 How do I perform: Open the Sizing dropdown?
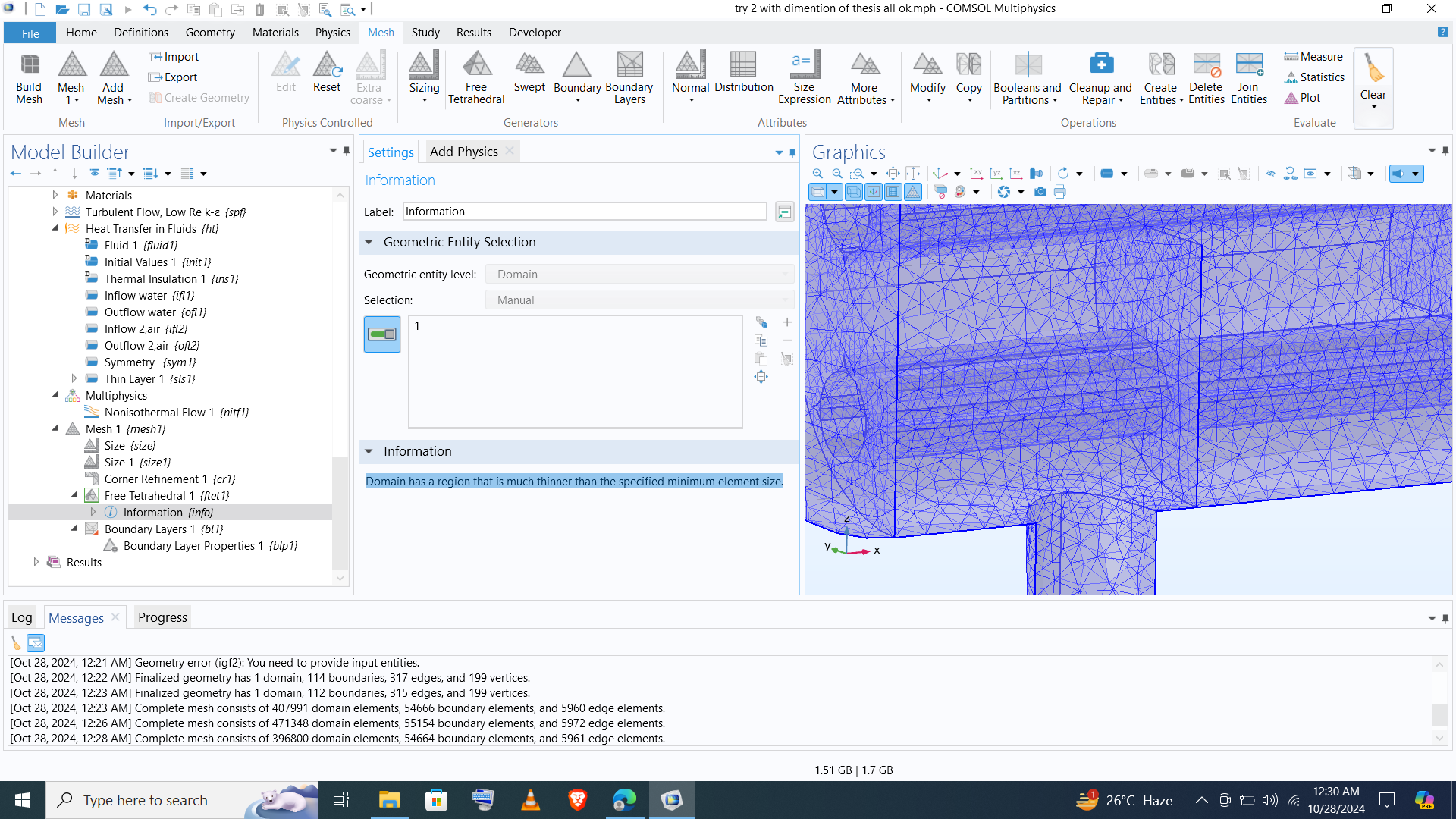pyautogui.click(x=424, y=99)
